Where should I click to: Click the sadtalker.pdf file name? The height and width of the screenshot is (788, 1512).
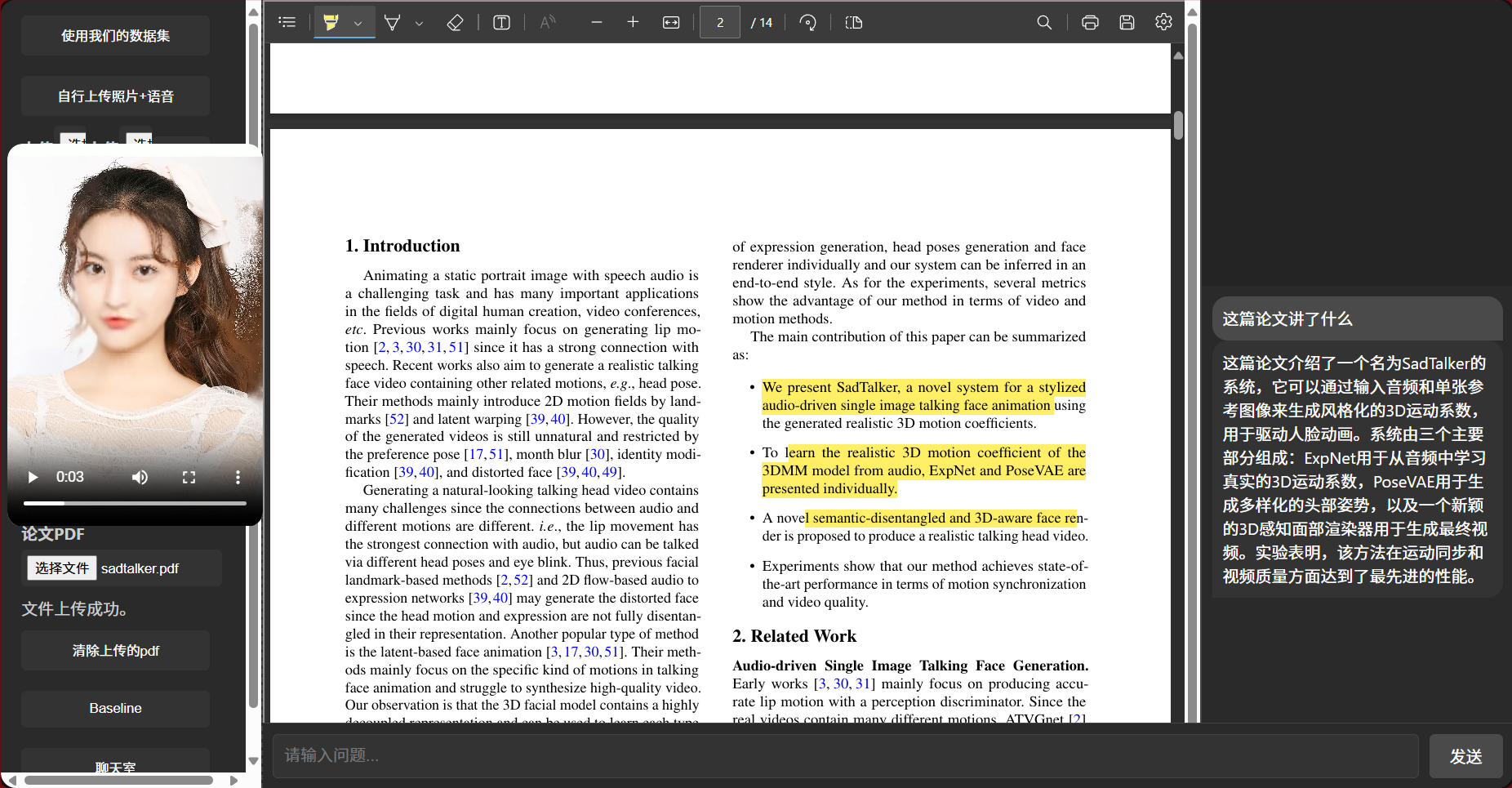pos(140,568)
